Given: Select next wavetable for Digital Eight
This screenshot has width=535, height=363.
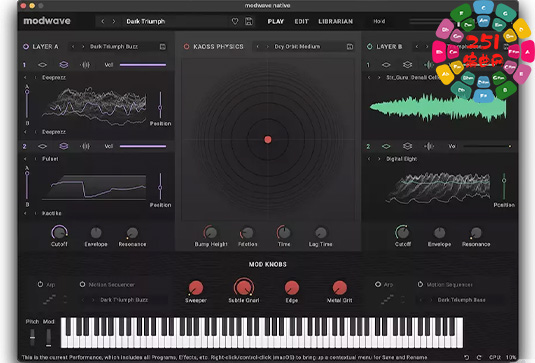Looking at the screenshot, I should [x=379, y=159].
